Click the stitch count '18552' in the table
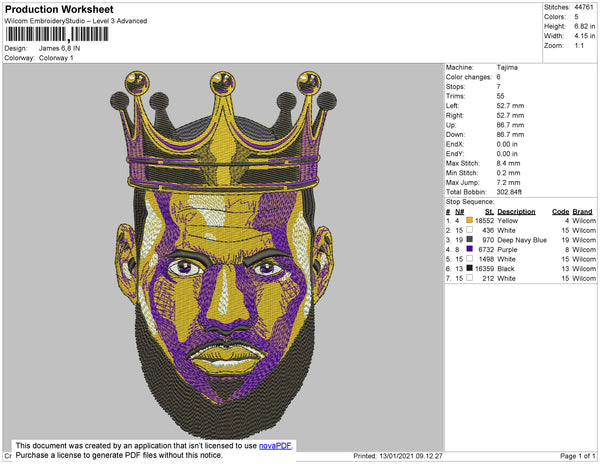This screenshot has width=600, height=464. pos(484,221)
